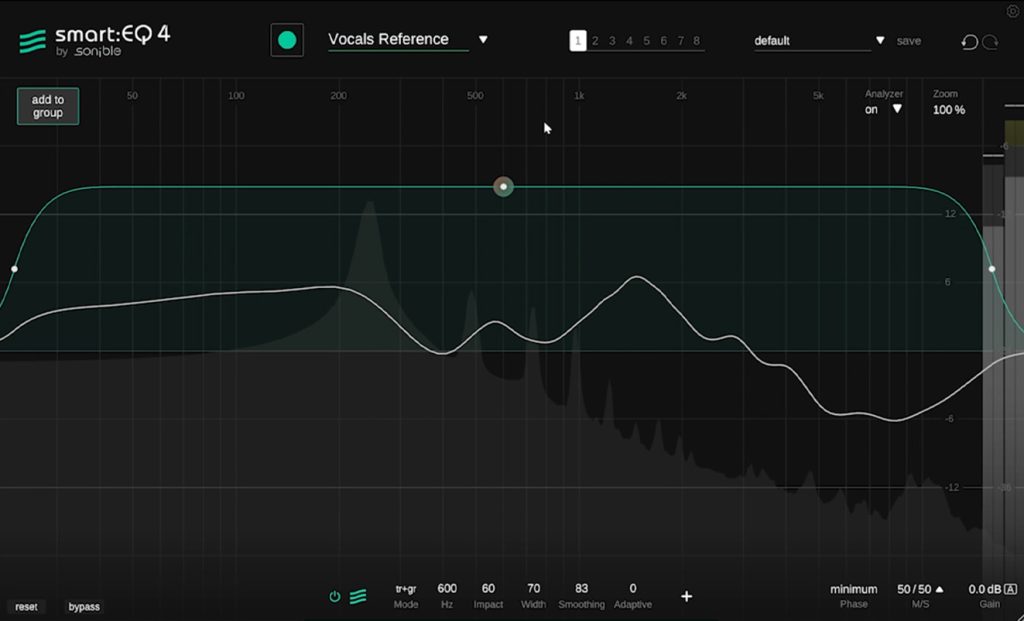Click the green profile learning button
The image size is (1024, 621).
click(288, 40)
